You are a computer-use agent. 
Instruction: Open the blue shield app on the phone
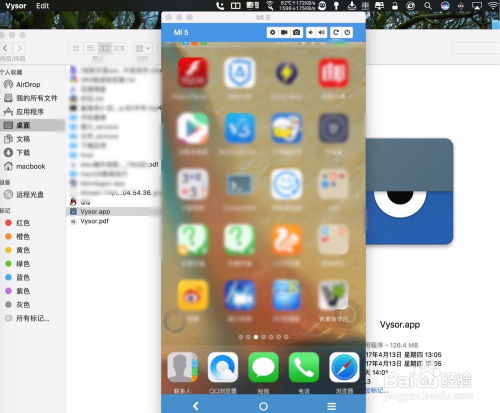(x=239, y=72)
